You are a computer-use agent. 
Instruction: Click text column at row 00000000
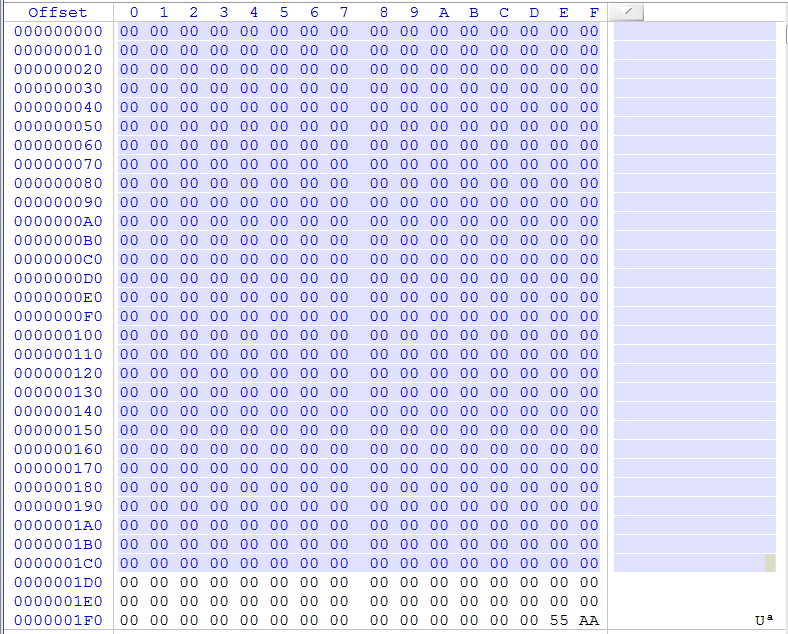(694, 31)
